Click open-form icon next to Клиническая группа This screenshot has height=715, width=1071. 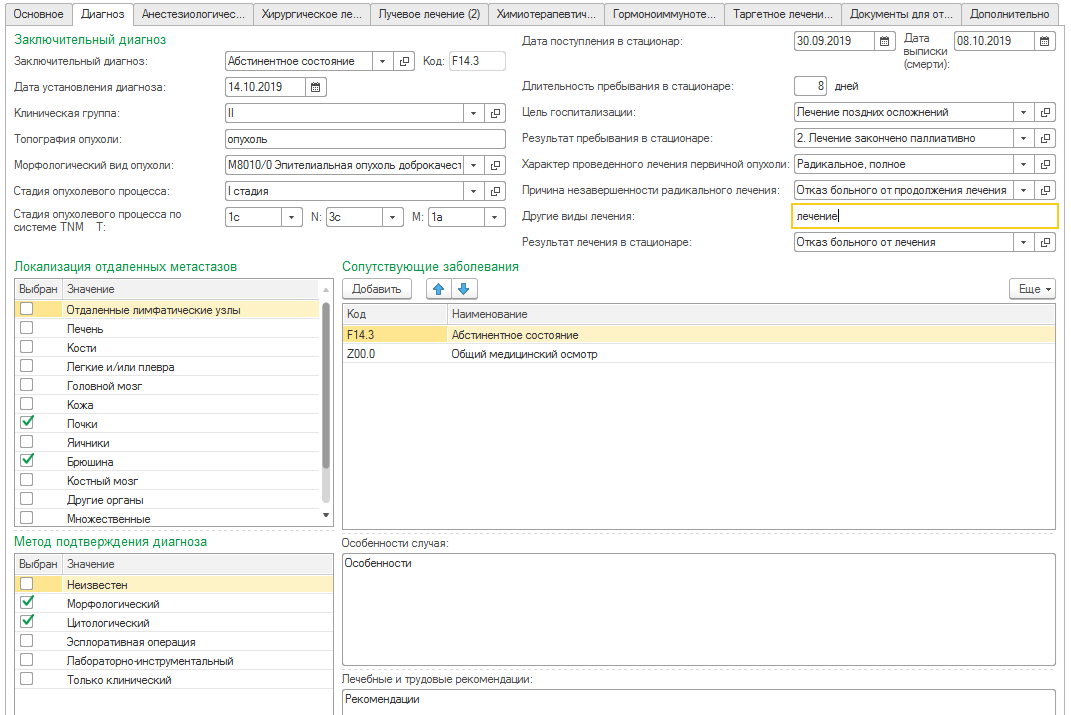(x=497, y=113)
